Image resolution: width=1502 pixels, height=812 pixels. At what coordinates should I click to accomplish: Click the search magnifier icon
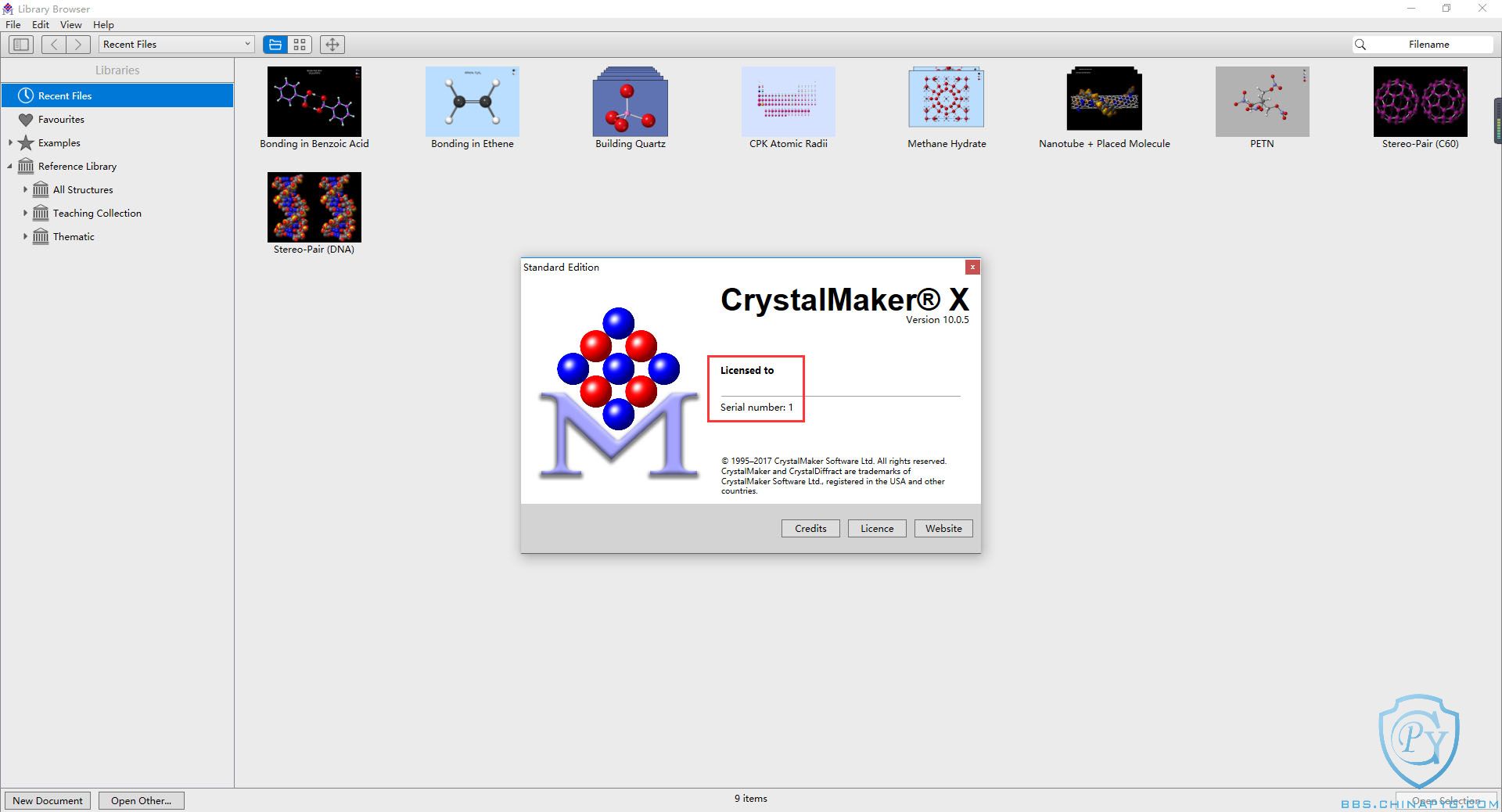1360,45
